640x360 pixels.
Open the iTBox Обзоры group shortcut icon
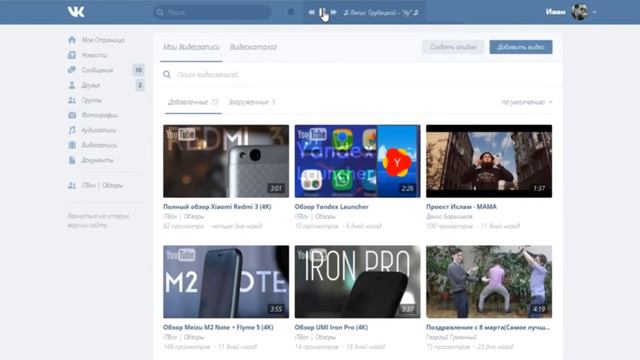(72, 185)
